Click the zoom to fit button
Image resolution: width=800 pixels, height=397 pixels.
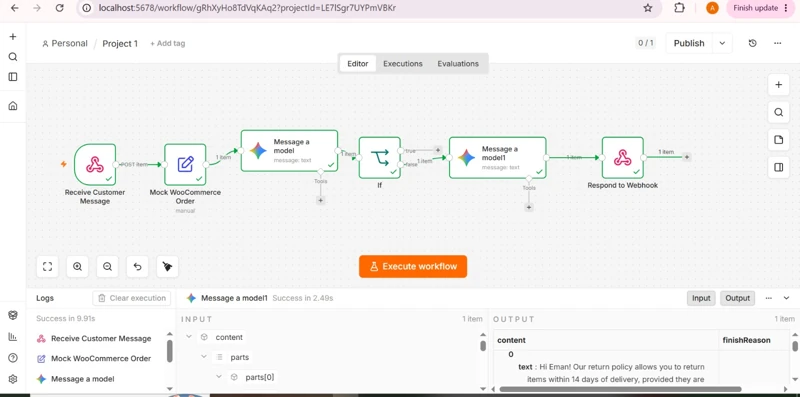click(x=47, y=266)
